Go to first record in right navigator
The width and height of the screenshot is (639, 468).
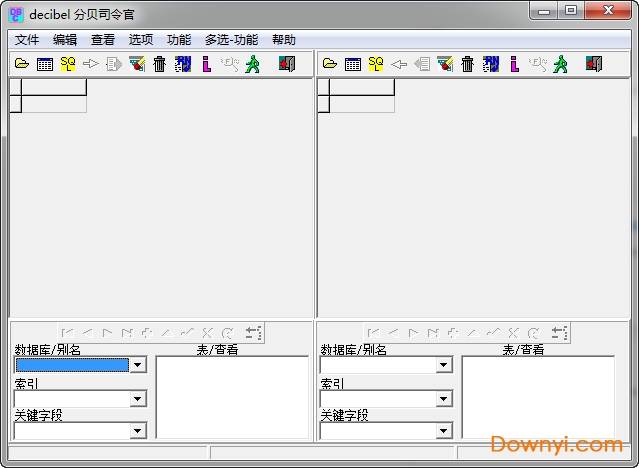374,333
